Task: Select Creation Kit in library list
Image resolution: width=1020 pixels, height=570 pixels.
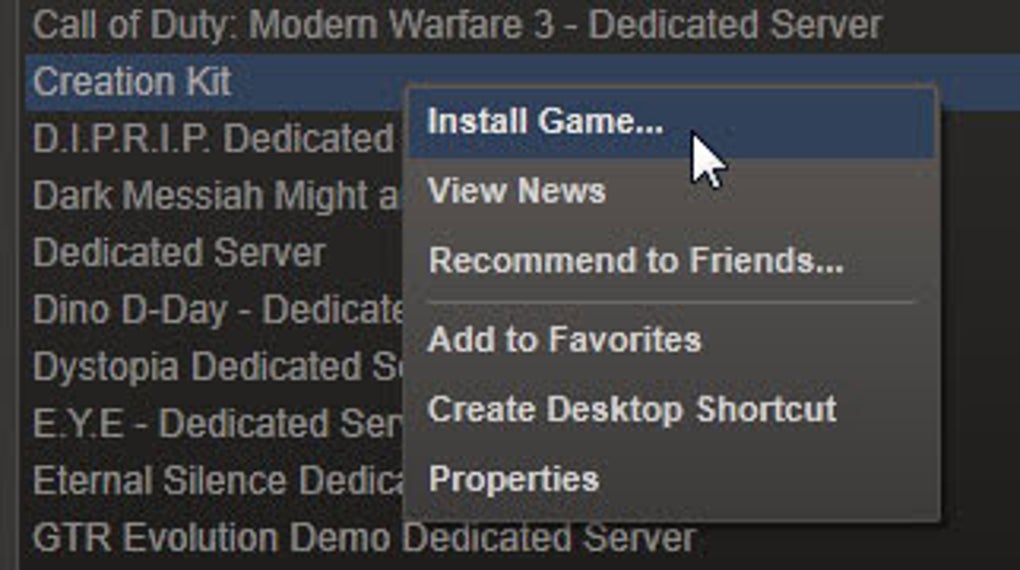Action: (132, 82)
